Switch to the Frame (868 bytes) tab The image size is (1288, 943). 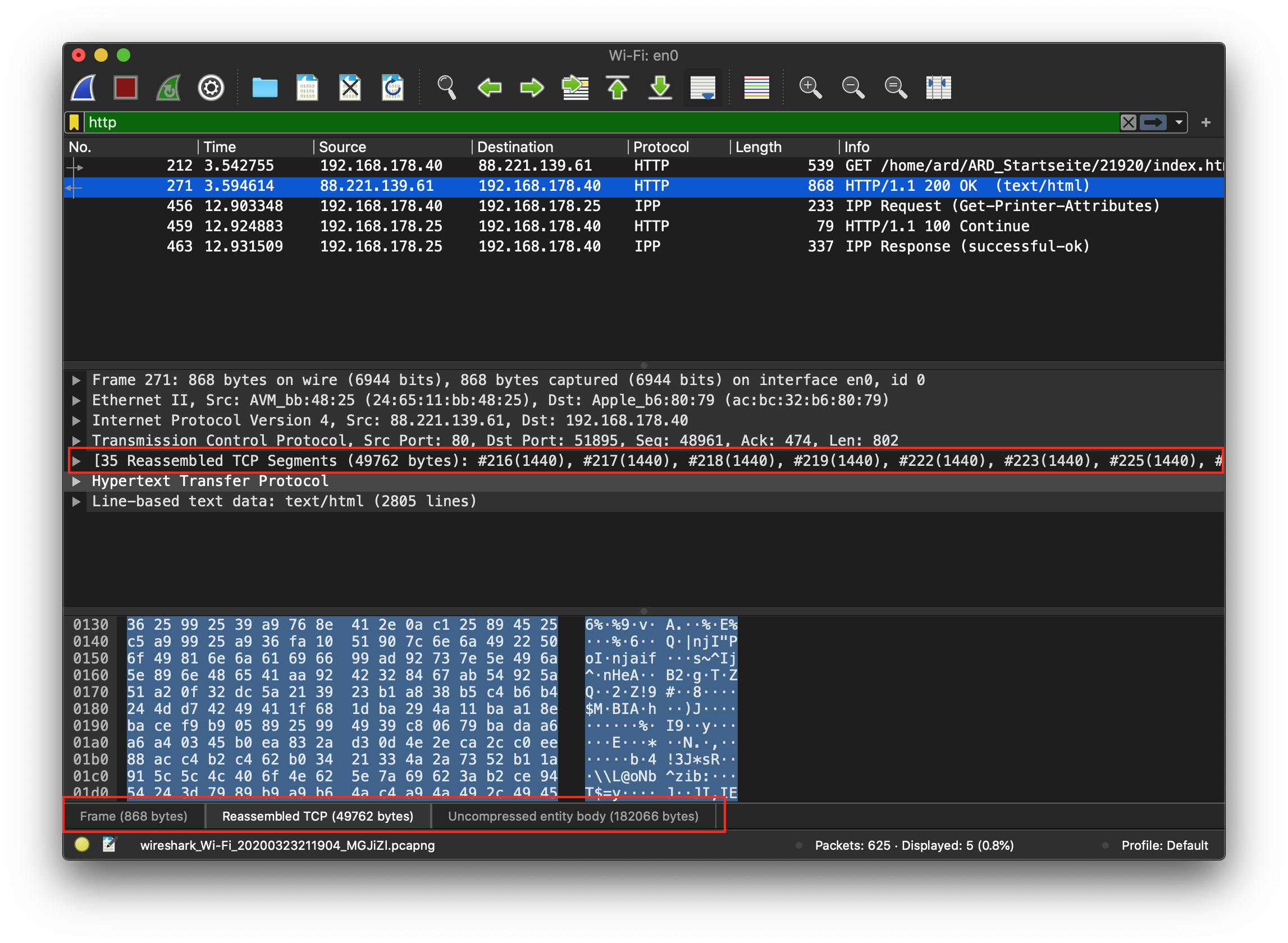134,816
